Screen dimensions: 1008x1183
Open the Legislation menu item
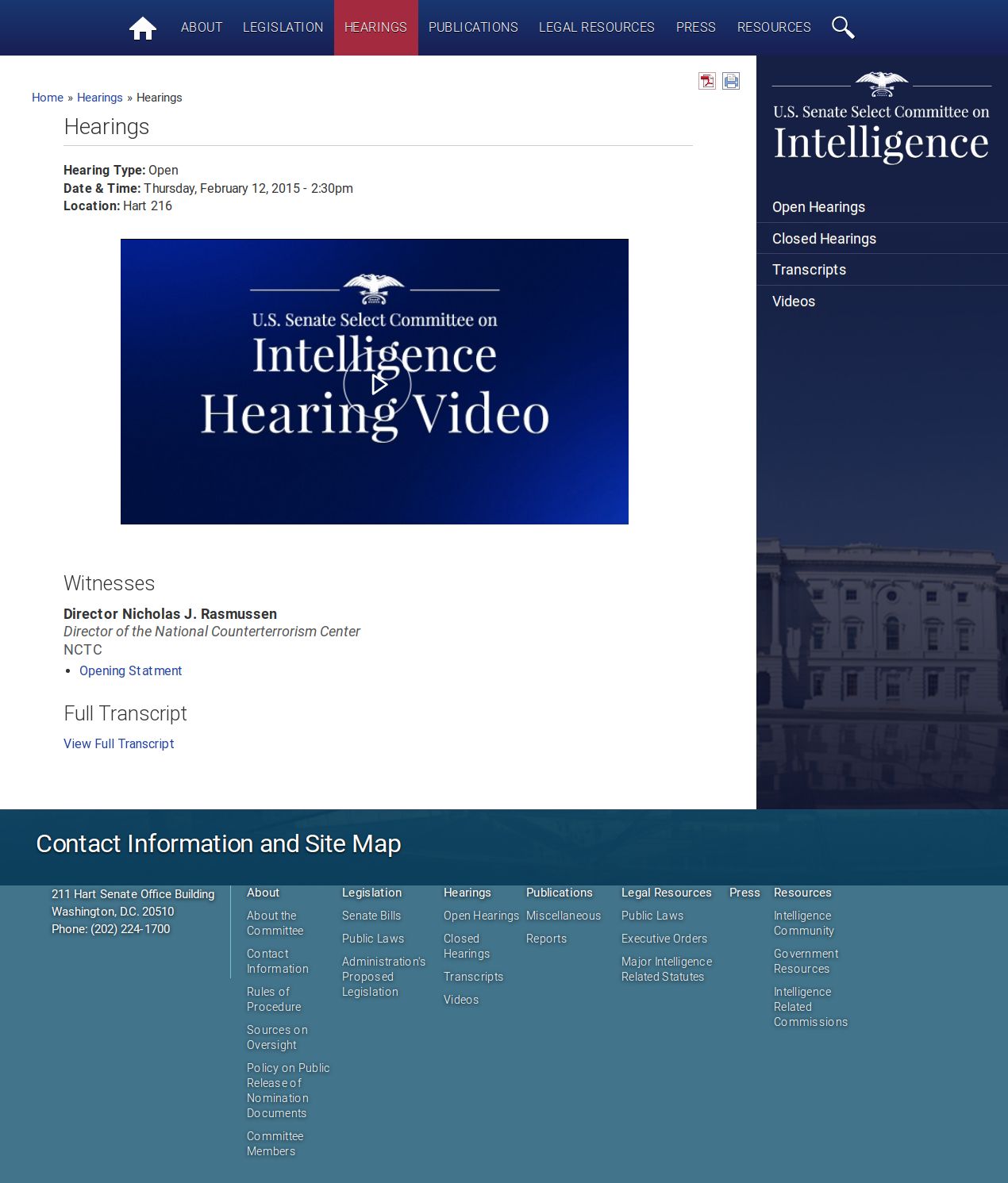pos(283,28)
